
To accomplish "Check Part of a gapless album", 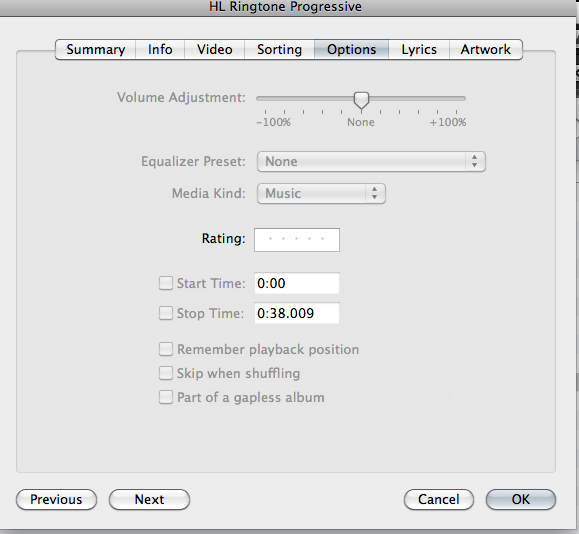I will (166, 397).
